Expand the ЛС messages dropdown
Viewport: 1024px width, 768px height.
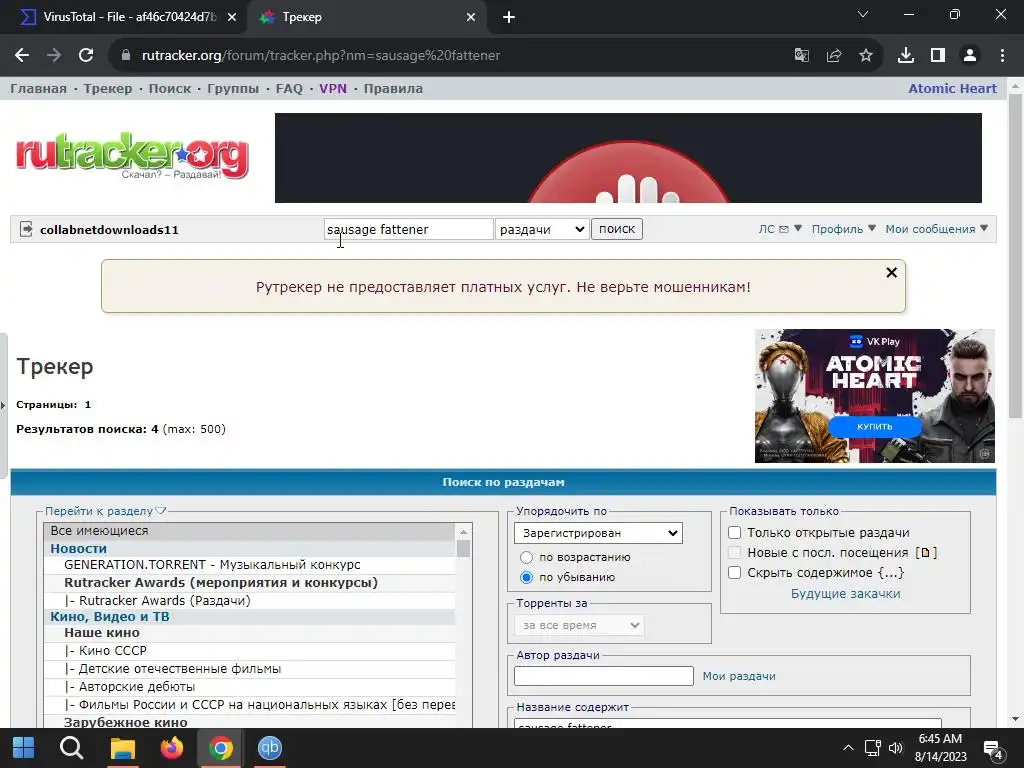pyautogui.click(x=780, y=229)
